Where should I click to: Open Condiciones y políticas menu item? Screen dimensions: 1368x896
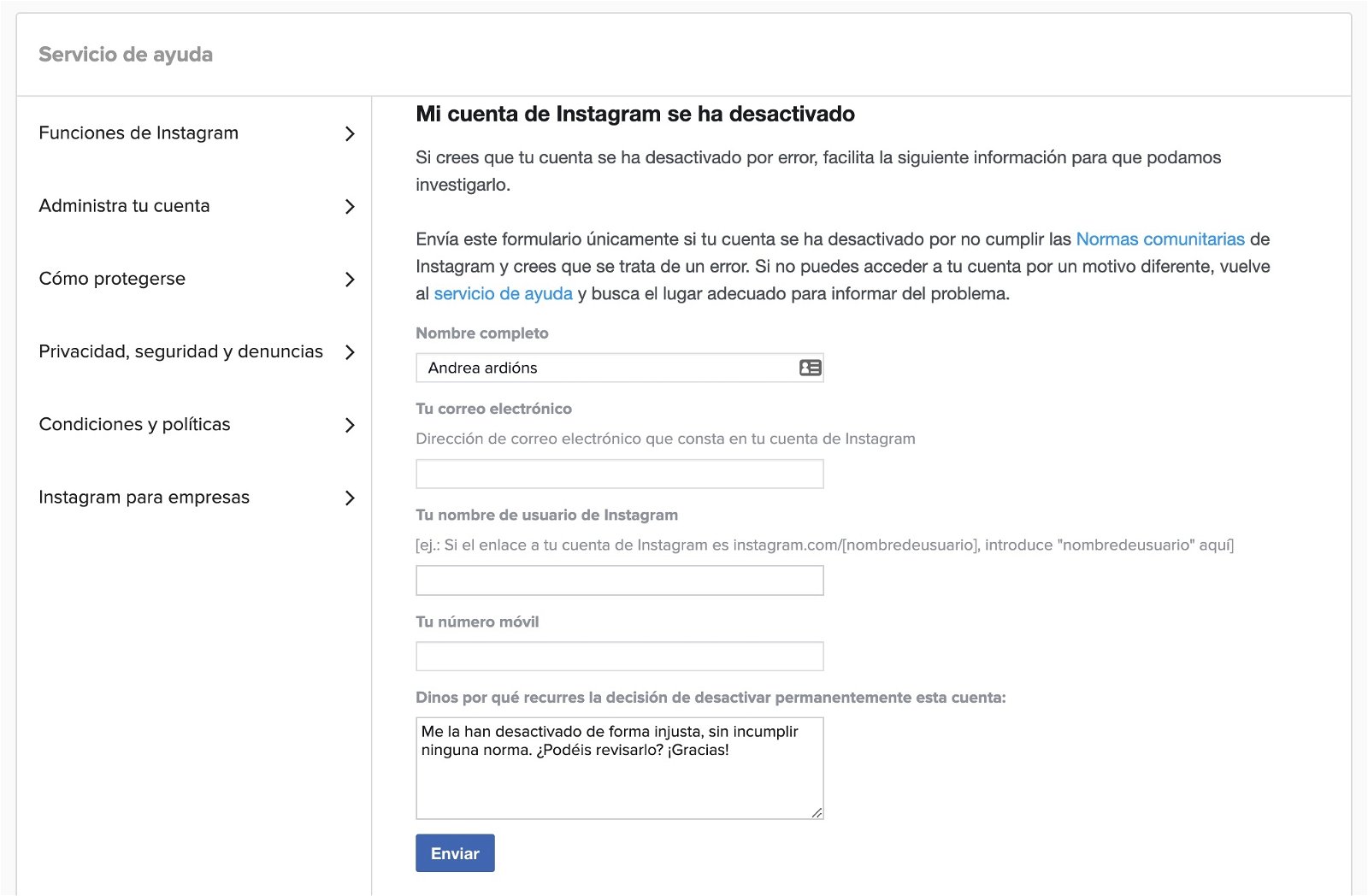(x=195, y=425)
